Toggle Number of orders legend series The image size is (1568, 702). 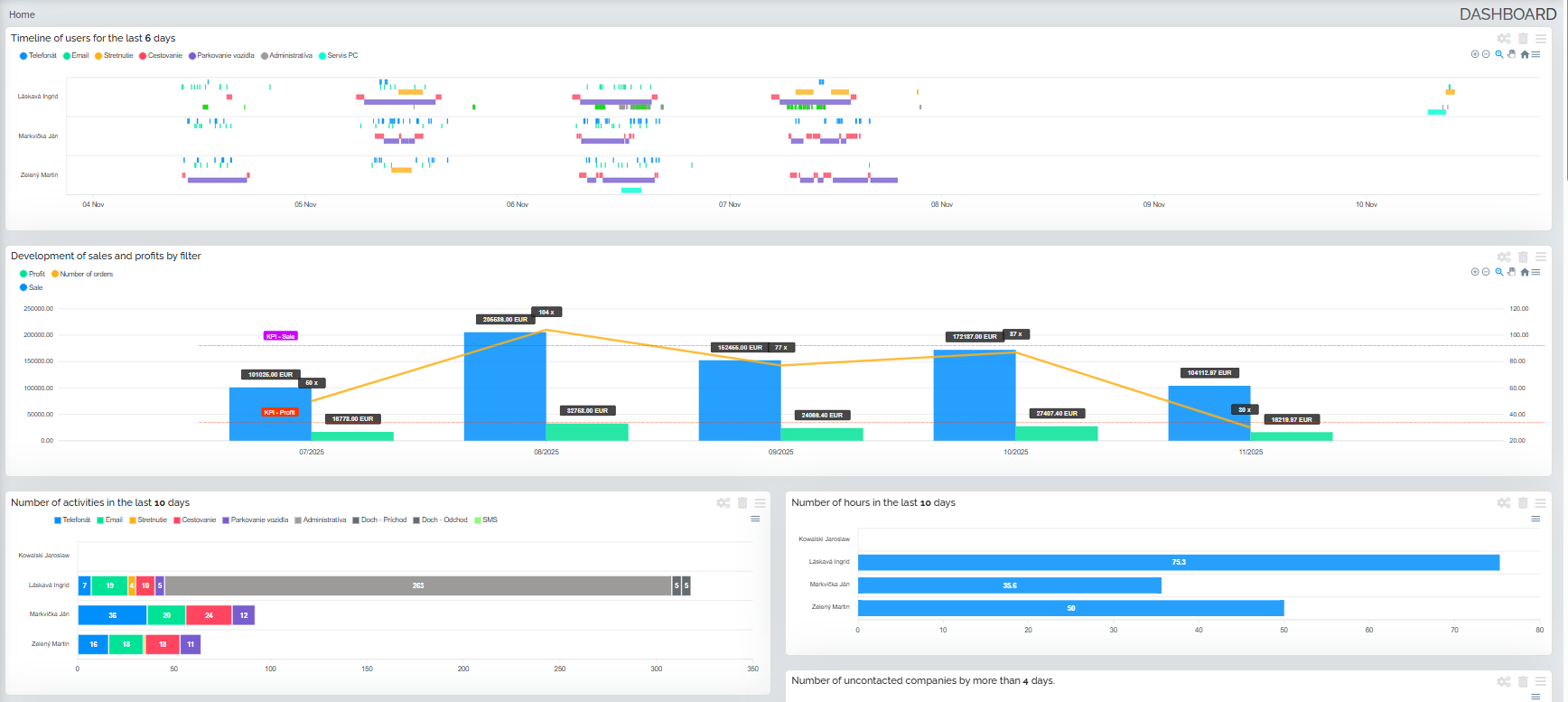[x=86, y=274]
